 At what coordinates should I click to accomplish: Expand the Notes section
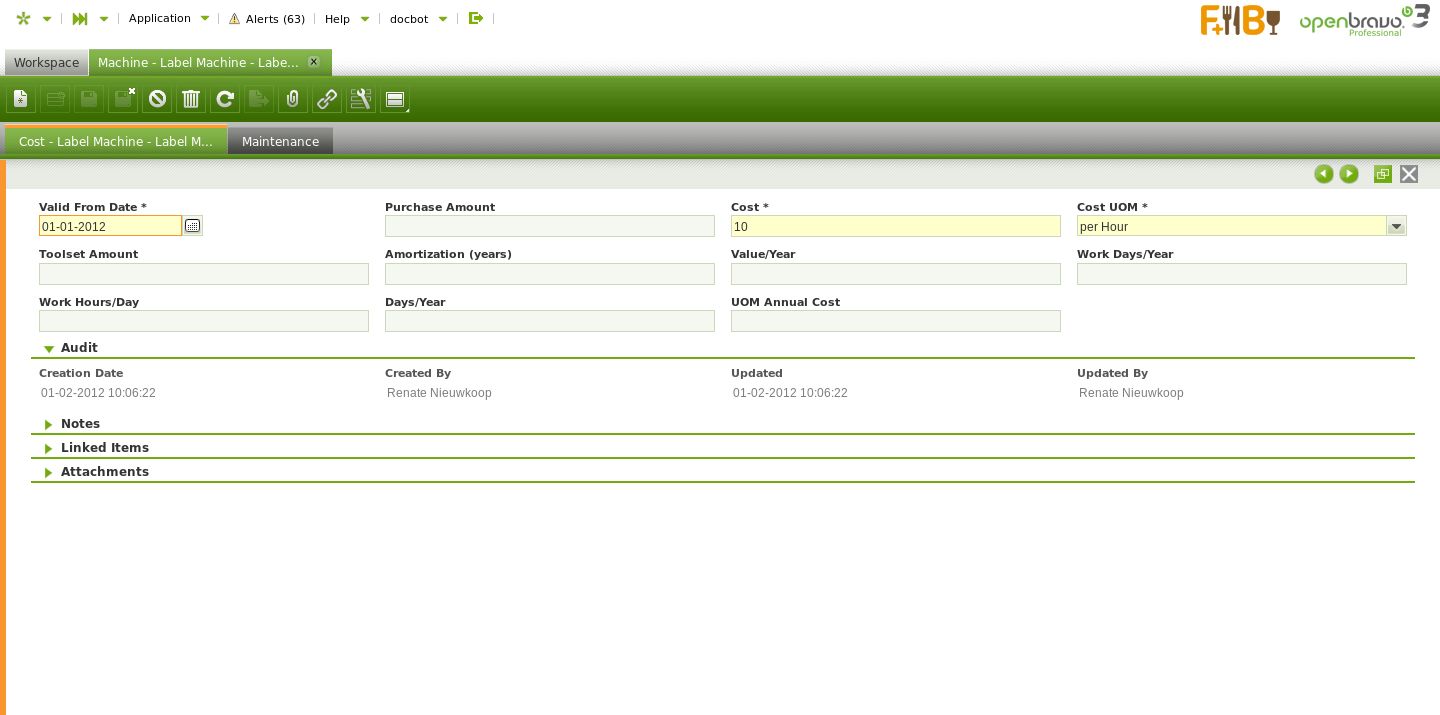point(80,424)
